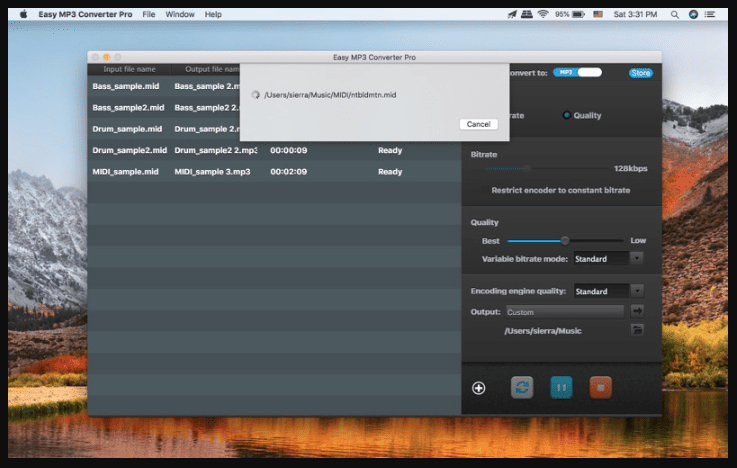Stop conversion with the orange stop button
The height and width of the screenshot is (468, 737).
tap(600, 388)
